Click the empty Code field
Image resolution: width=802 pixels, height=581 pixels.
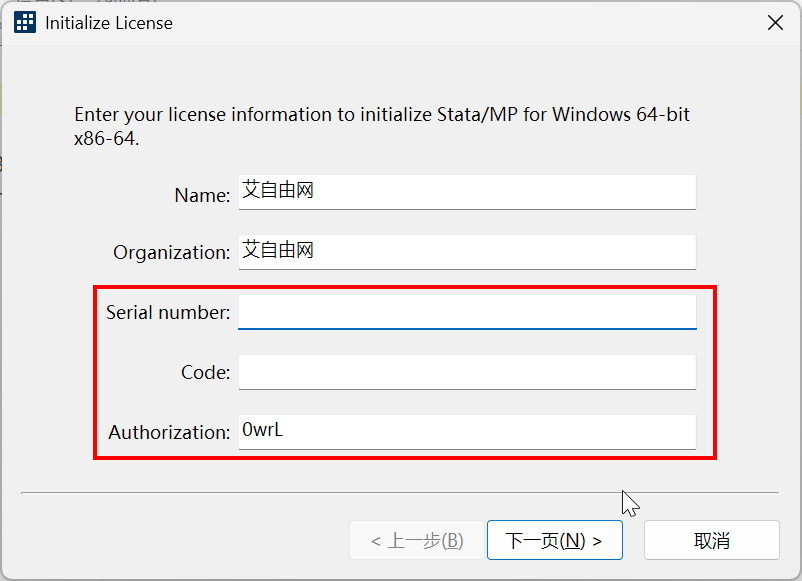[466, 372]
